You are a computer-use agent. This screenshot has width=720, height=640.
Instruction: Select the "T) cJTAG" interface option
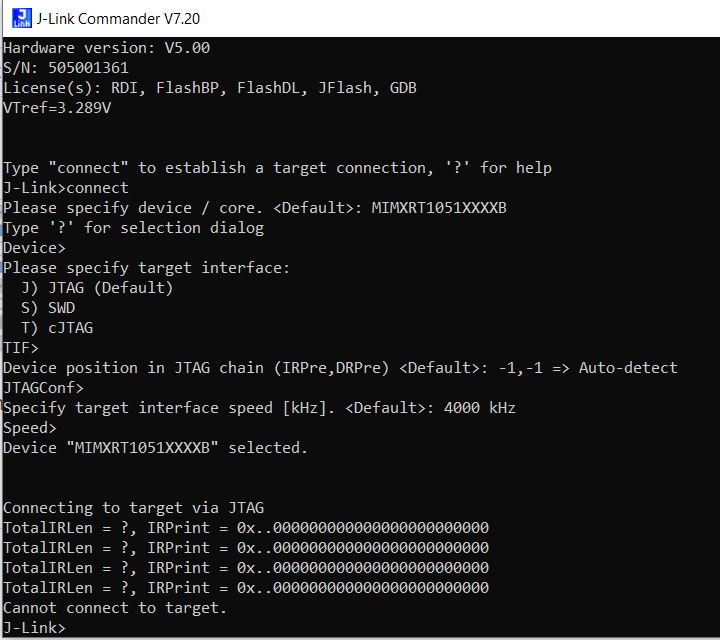(x=57, y=328)
